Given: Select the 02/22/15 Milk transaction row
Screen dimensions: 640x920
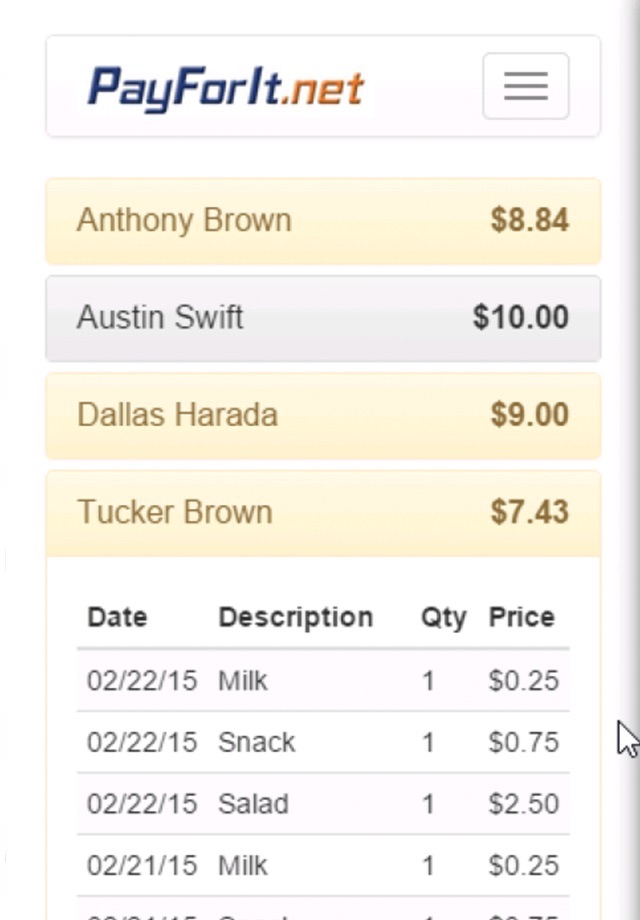Looking at the screenshot, I should pyautogui.click(x=322, y=681).
